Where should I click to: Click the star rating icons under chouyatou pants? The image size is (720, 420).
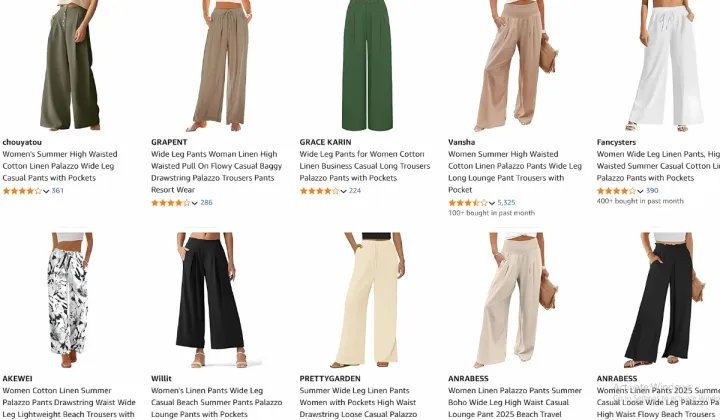pyautogui.click(x=22, y=191)
